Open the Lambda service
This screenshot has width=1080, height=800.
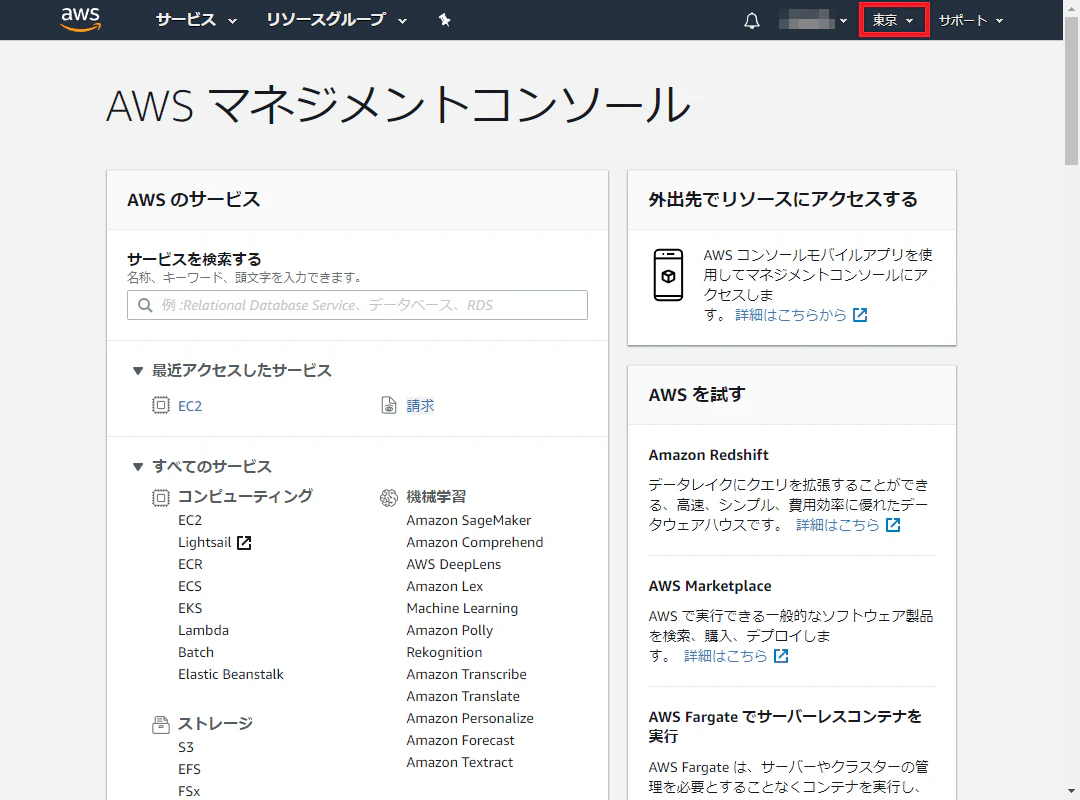[203, 630]
